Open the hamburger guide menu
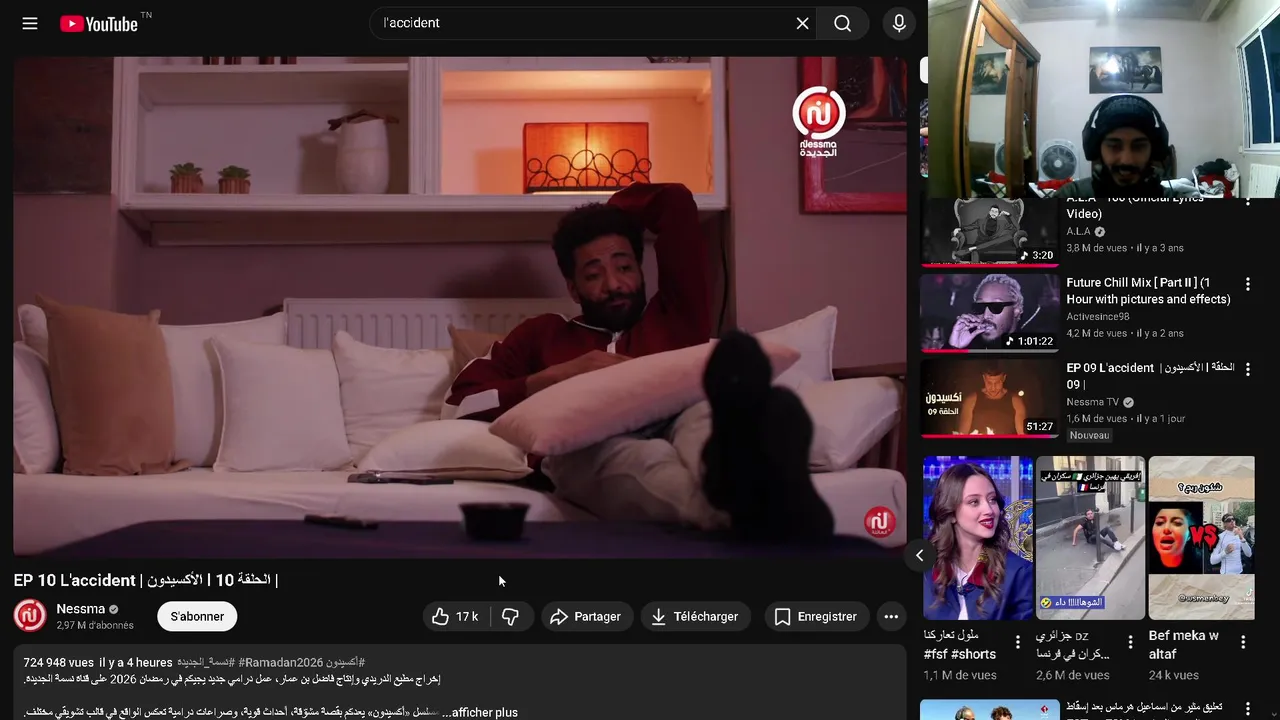 [x=30, y=23]
